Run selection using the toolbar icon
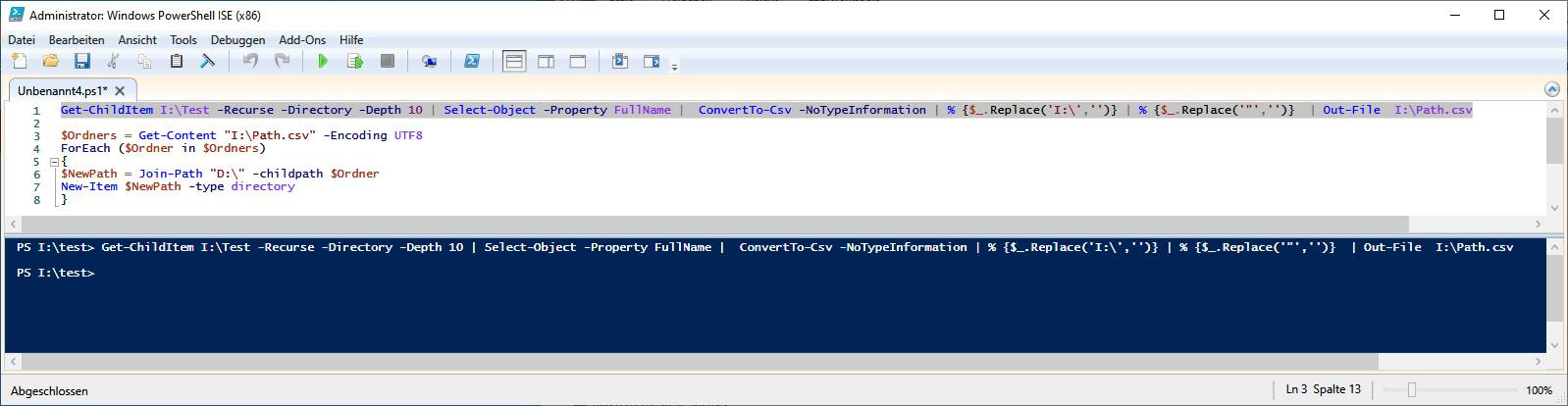 [354, 61]
